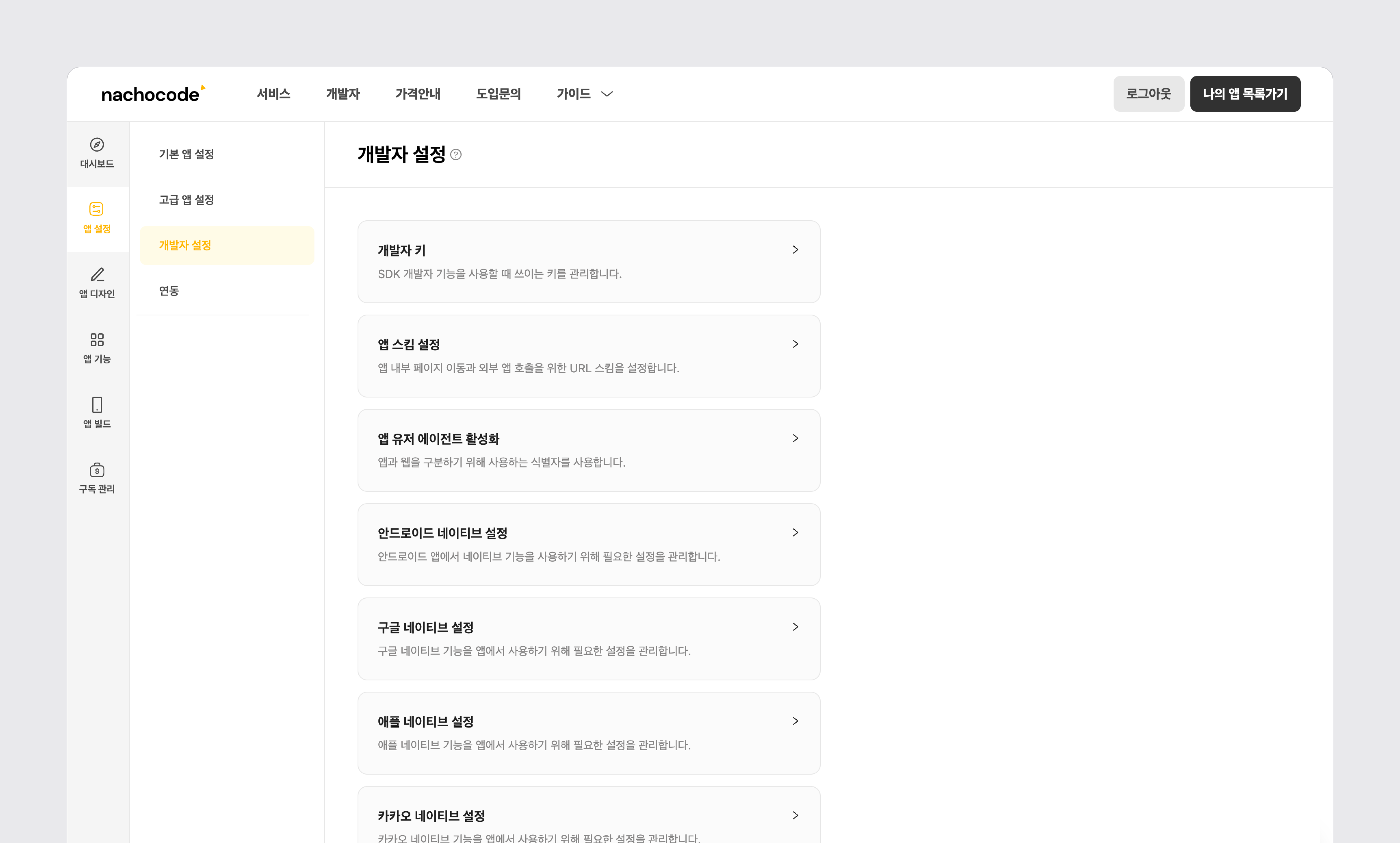The height and width of the screenshot is (843, 1400).
Task: Open 애플 네이티브 설정 chevron arrow
Action: coord(795,721)
